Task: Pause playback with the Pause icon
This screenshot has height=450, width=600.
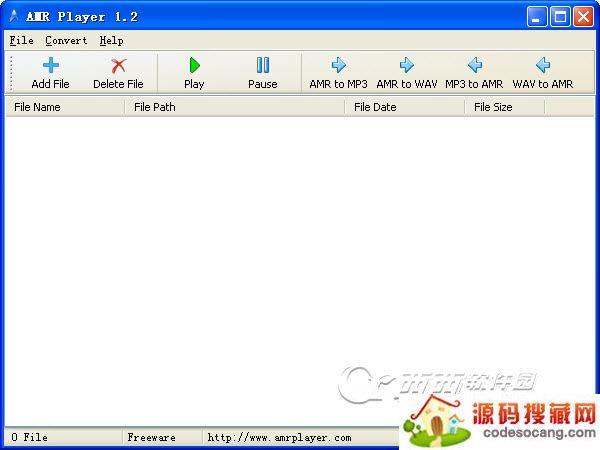Action: pyautogui.click(x=262, y=65)
